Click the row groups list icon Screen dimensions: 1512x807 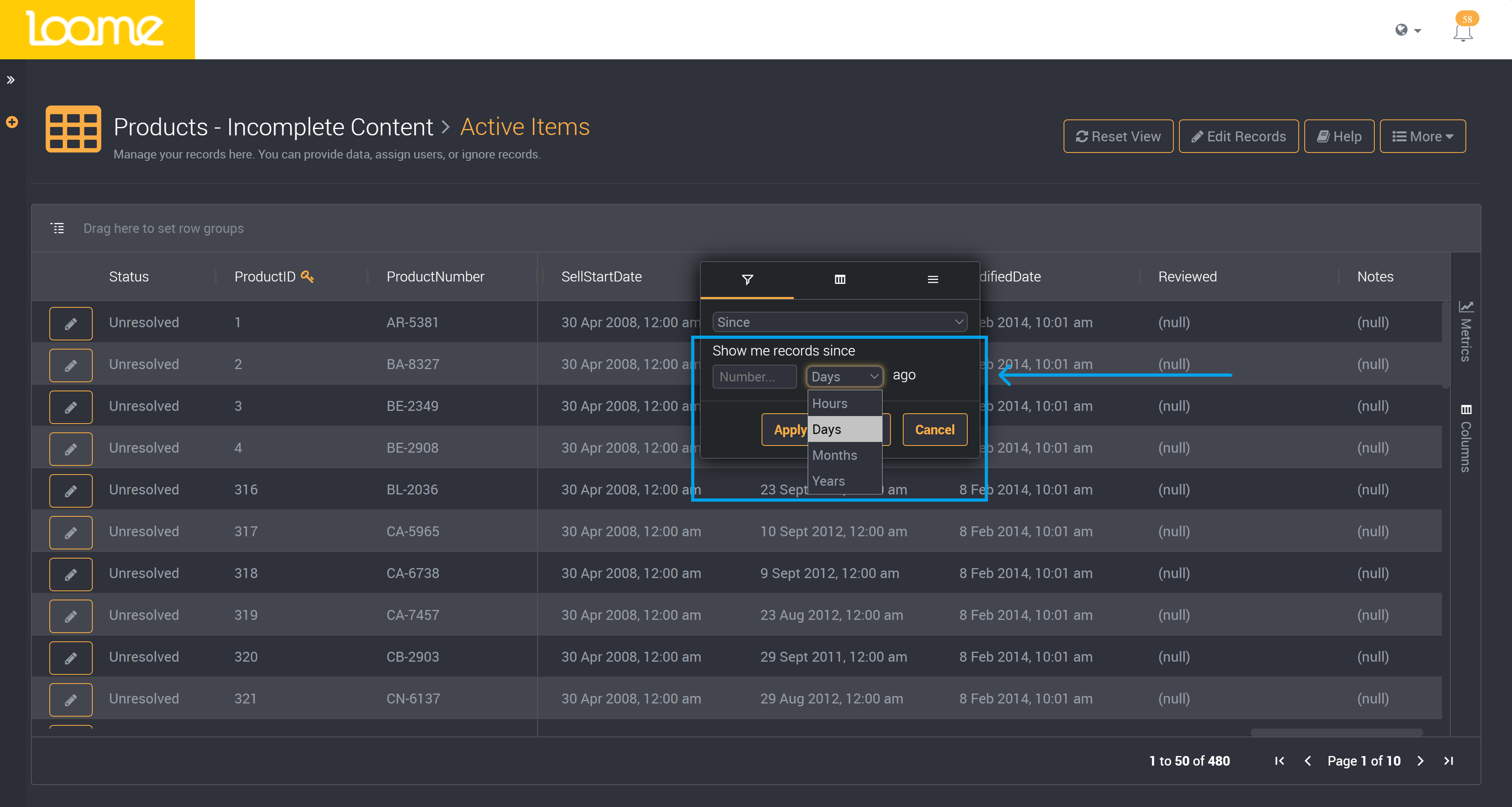point(58,228)
